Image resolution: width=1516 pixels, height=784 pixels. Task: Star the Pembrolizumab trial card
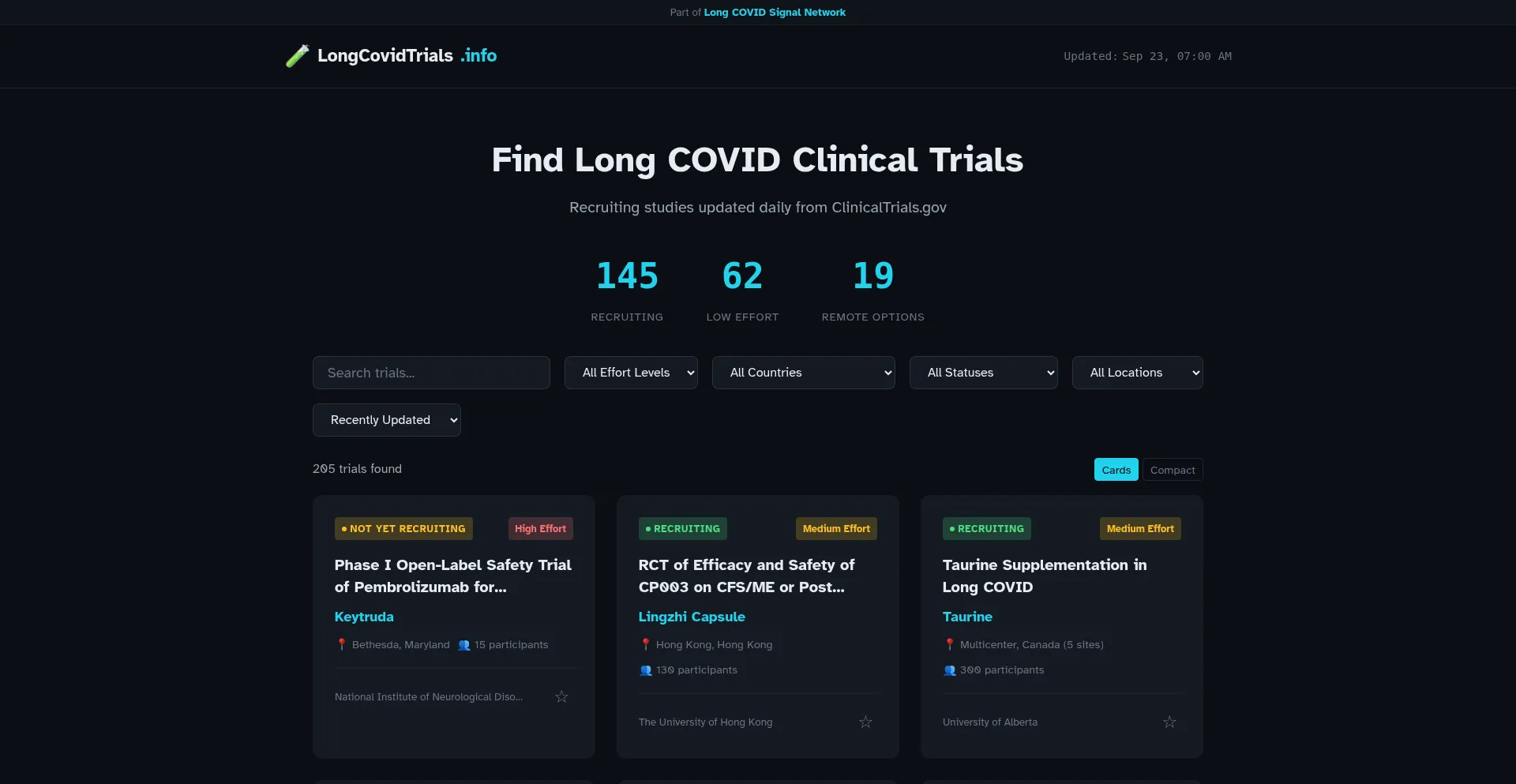pos(561,696)
